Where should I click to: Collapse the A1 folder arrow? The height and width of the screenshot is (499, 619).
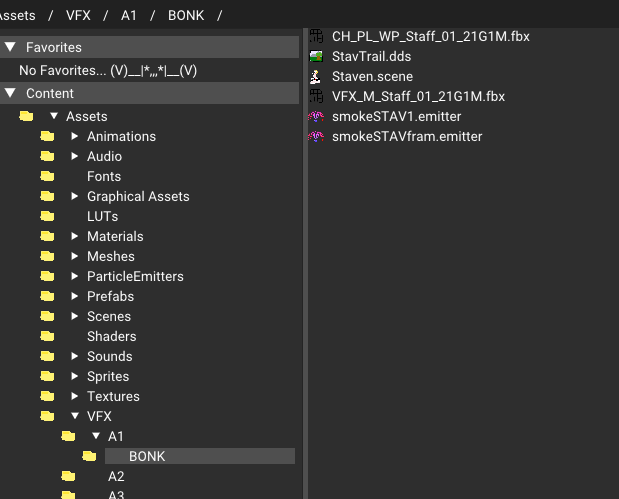[96, 436]
